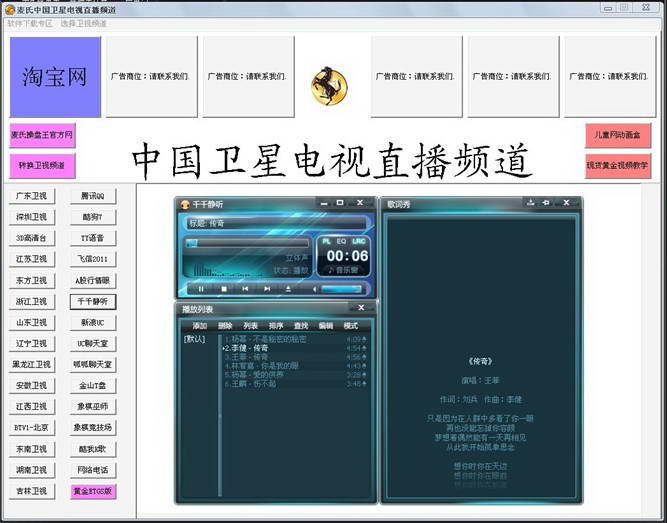Close the 播放列表 playlist panel
667x523 pixels.
pos(361,308)
